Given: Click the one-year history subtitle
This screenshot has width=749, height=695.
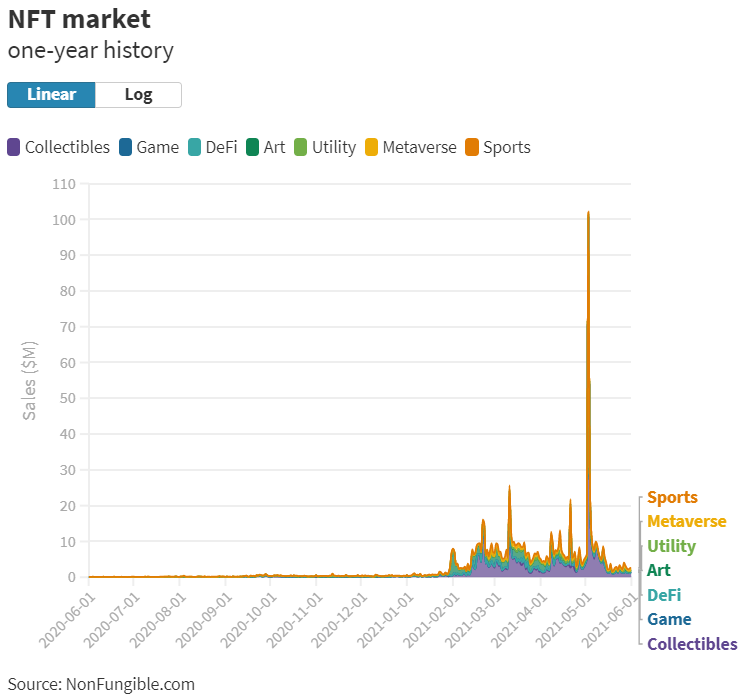Looking at the screenshot, I should 91,50.
